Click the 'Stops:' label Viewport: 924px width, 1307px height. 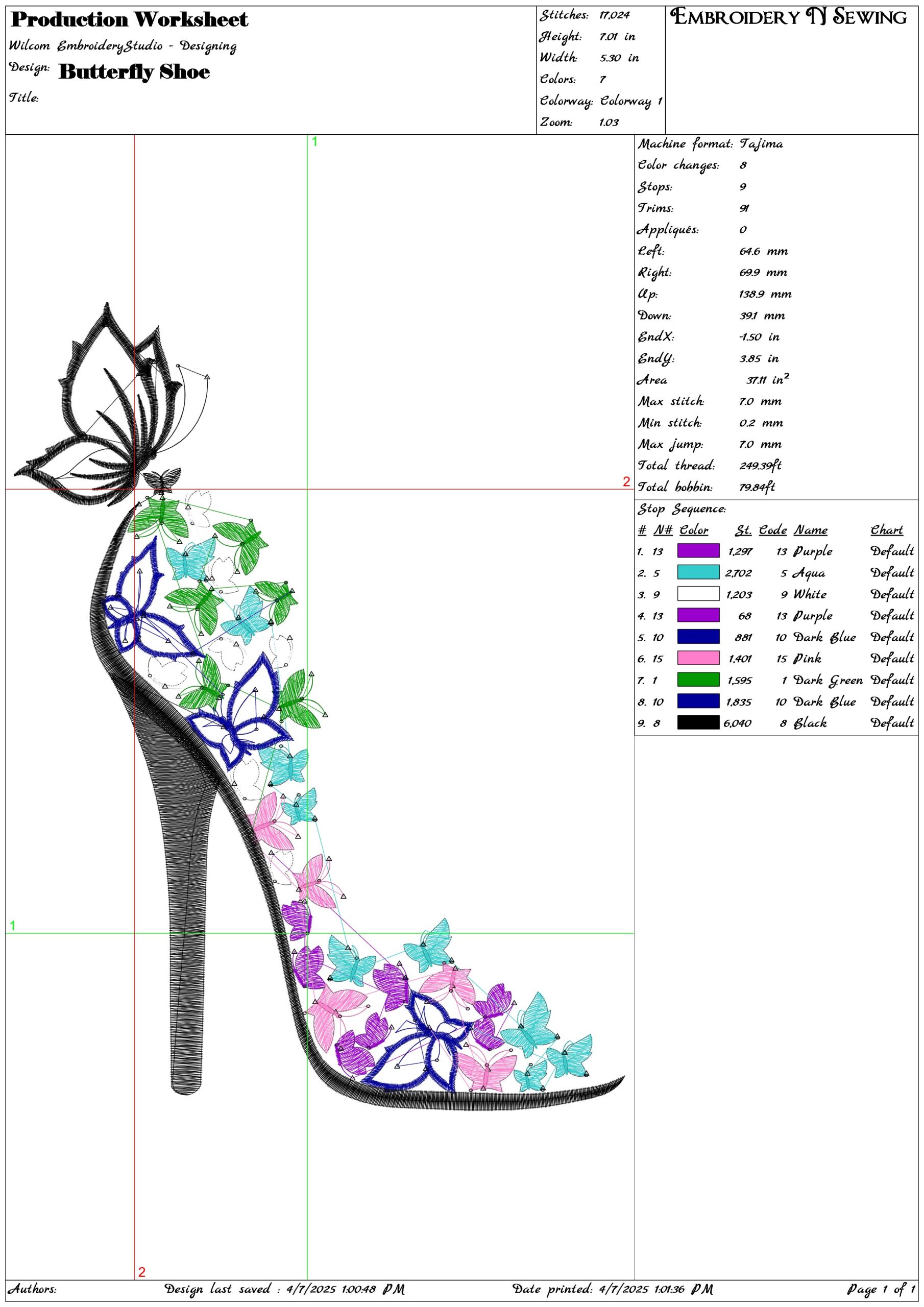(x=655, y=187)
